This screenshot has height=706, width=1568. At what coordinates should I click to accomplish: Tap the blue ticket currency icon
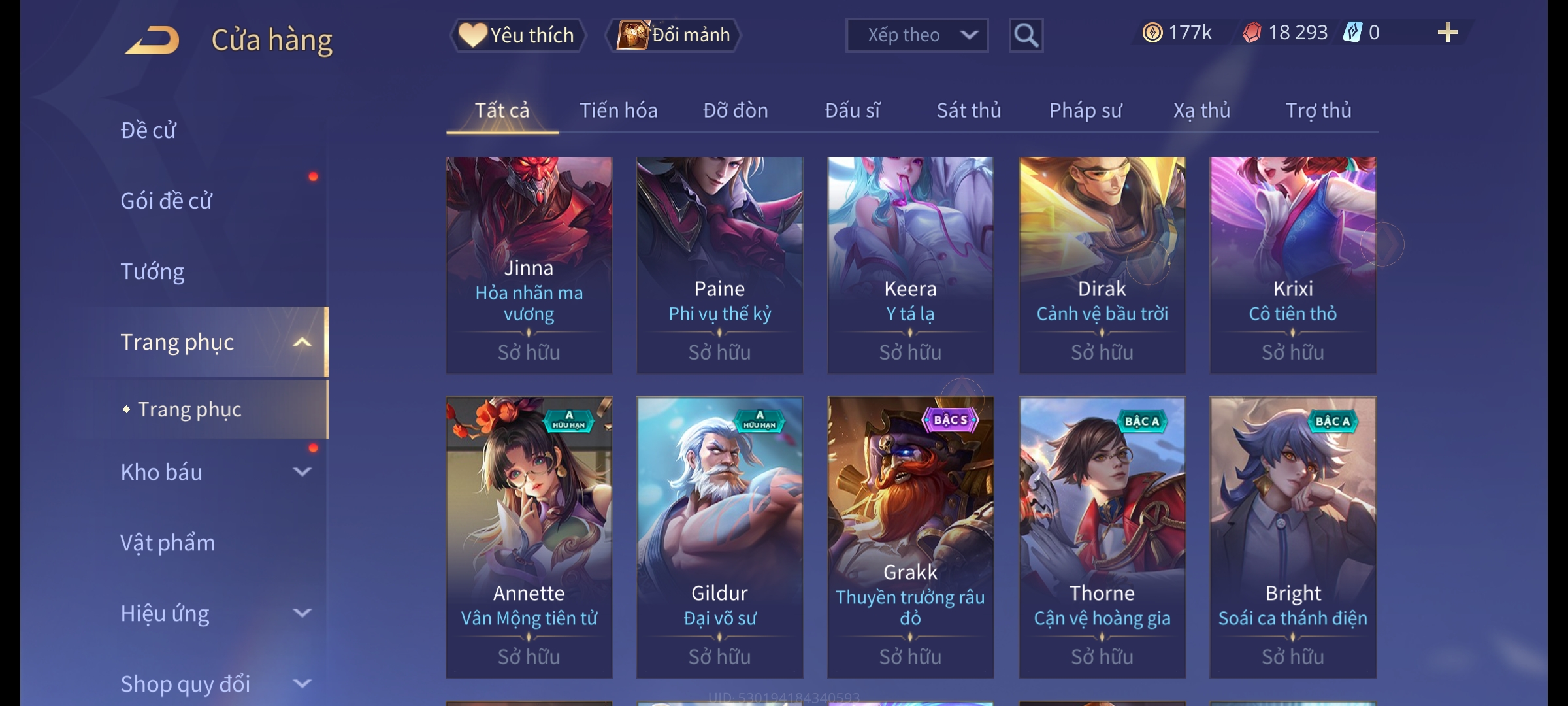[1352, 33]
